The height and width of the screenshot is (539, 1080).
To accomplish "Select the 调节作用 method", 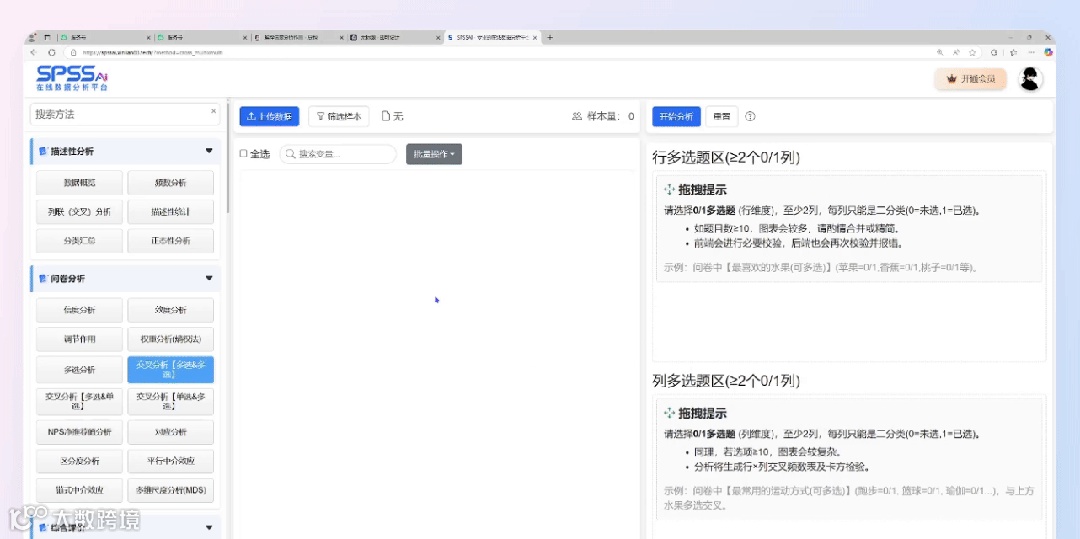I will (79, 339).
